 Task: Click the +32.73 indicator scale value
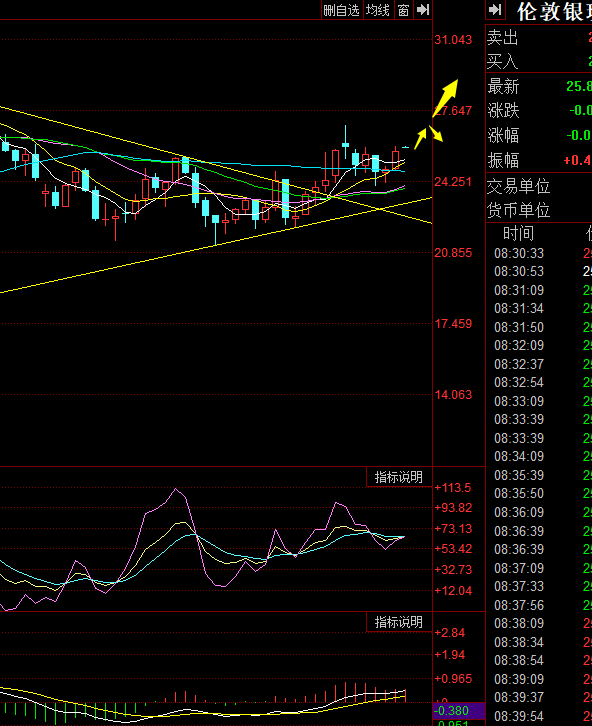(x=453, y=570)
